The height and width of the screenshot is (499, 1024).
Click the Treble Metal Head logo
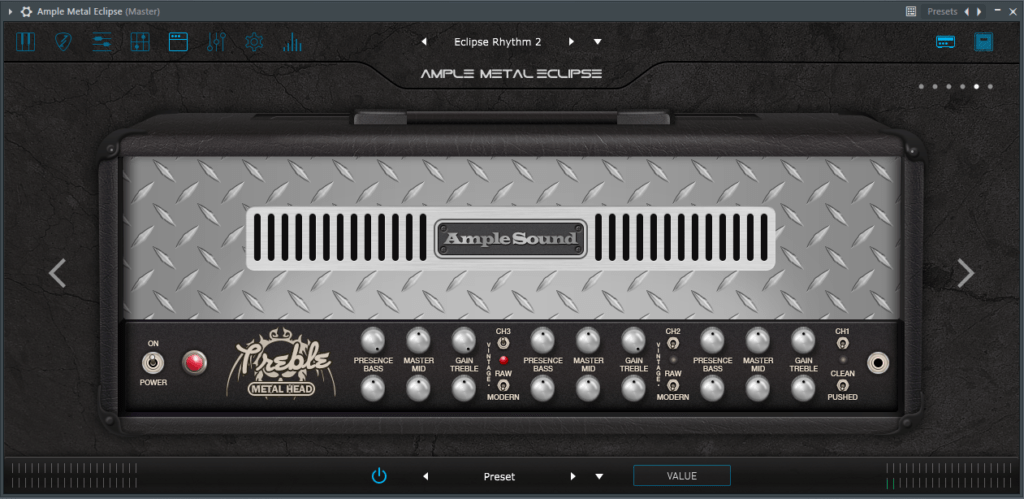(281, 363)
